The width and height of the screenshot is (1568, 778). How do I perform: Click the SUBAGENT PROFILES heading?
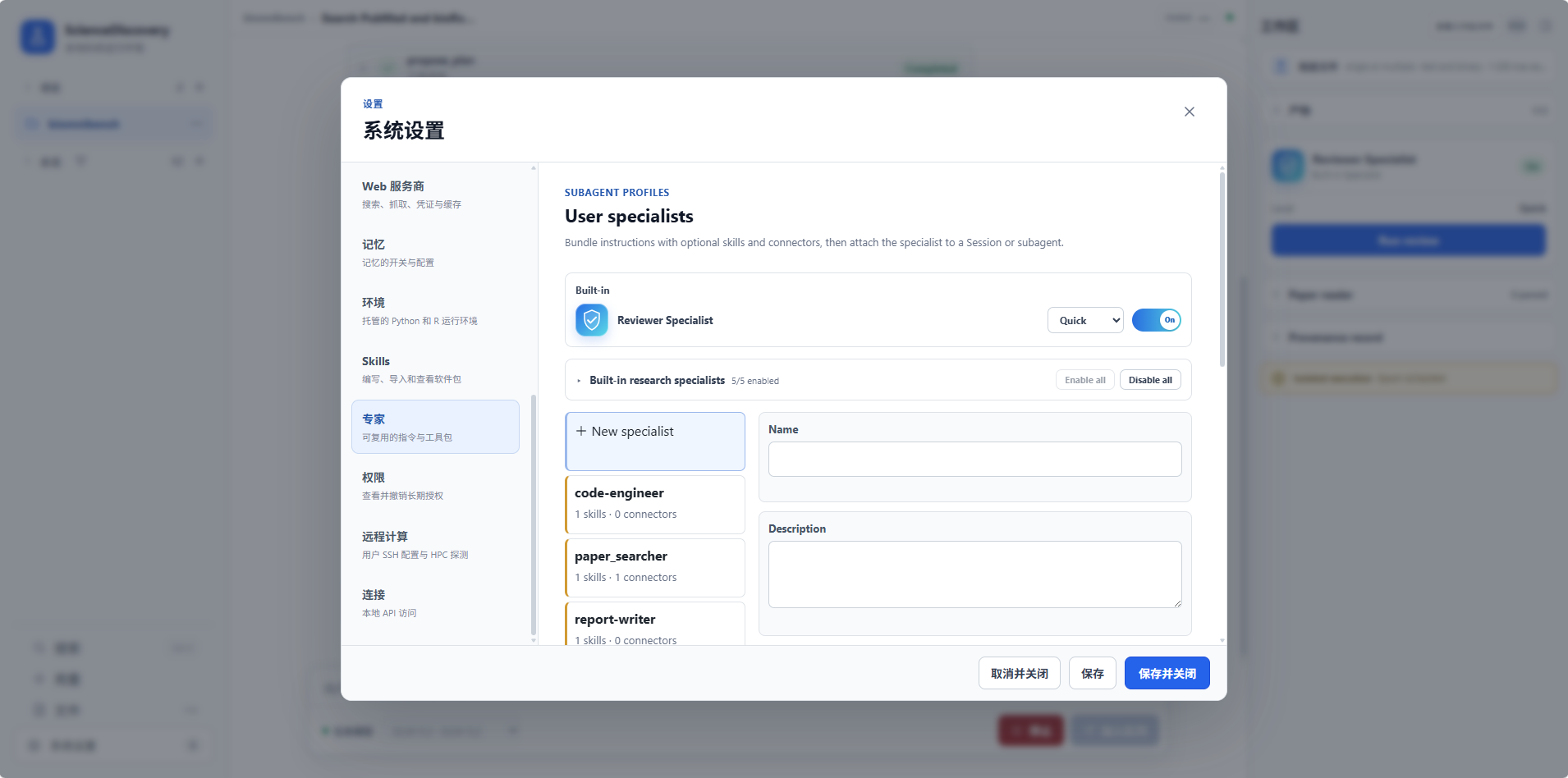617,193
